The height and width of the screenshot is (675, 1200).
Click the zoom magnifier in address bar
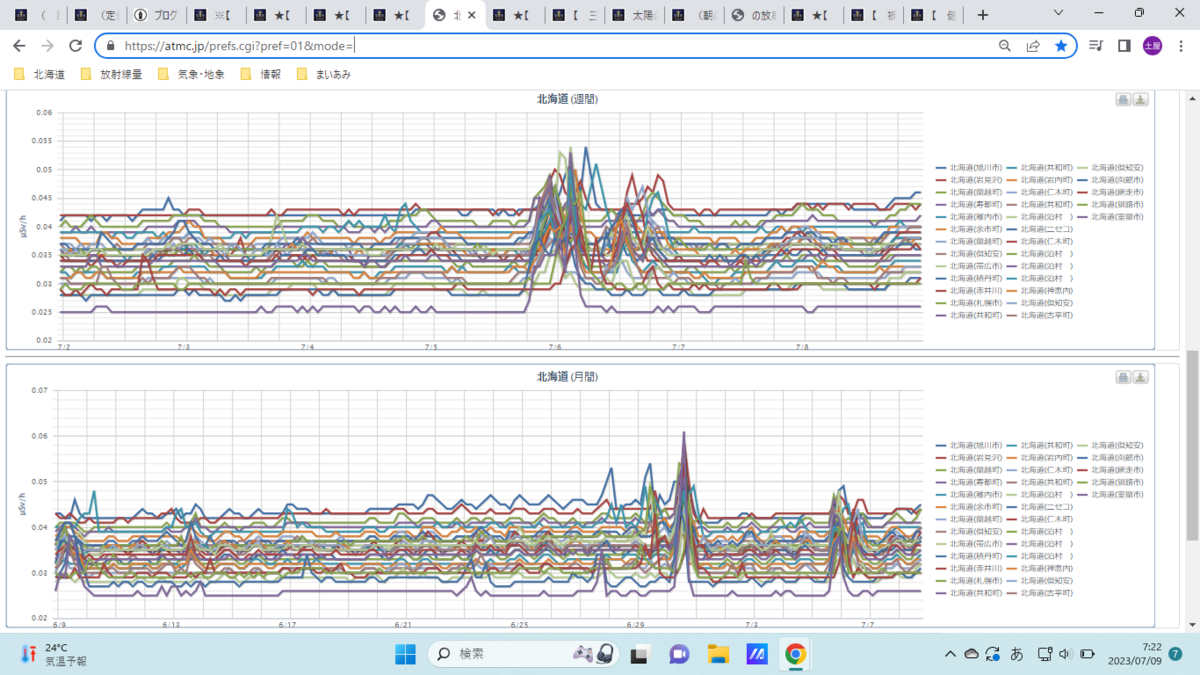1005,46
